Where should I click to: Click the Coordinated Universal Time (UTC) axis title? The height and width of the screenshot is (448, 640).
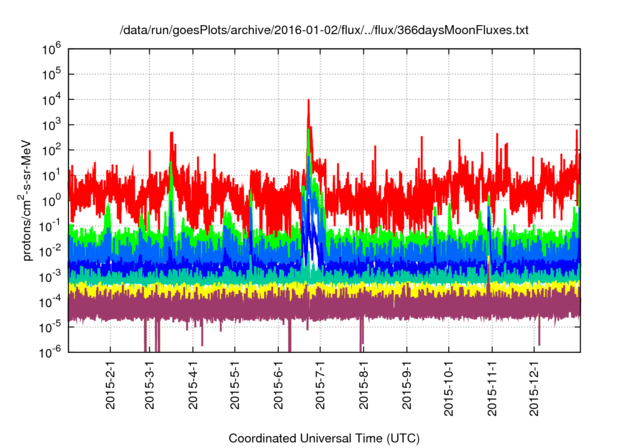[x=324, y=438]
